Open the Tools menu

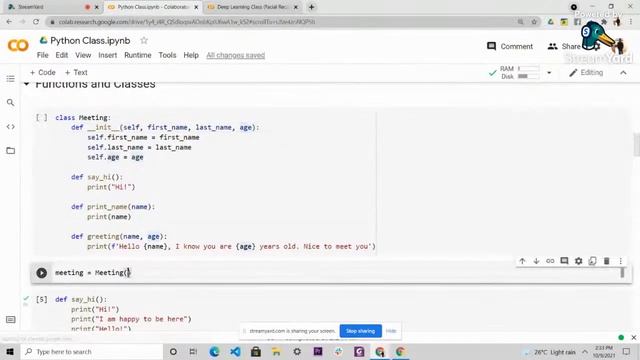click(167, 55)
